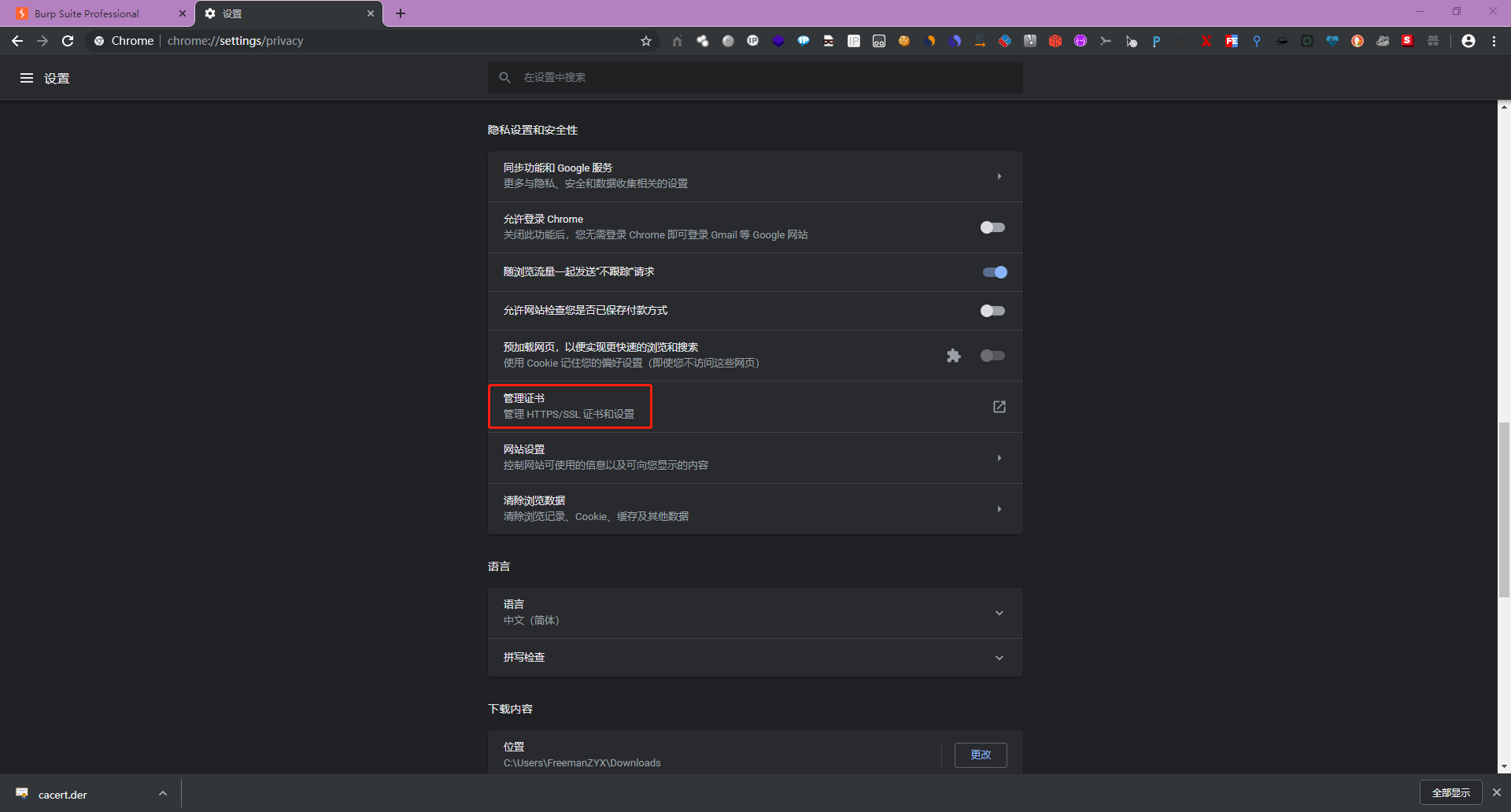Open the cookie extension icon

point(904,41)
